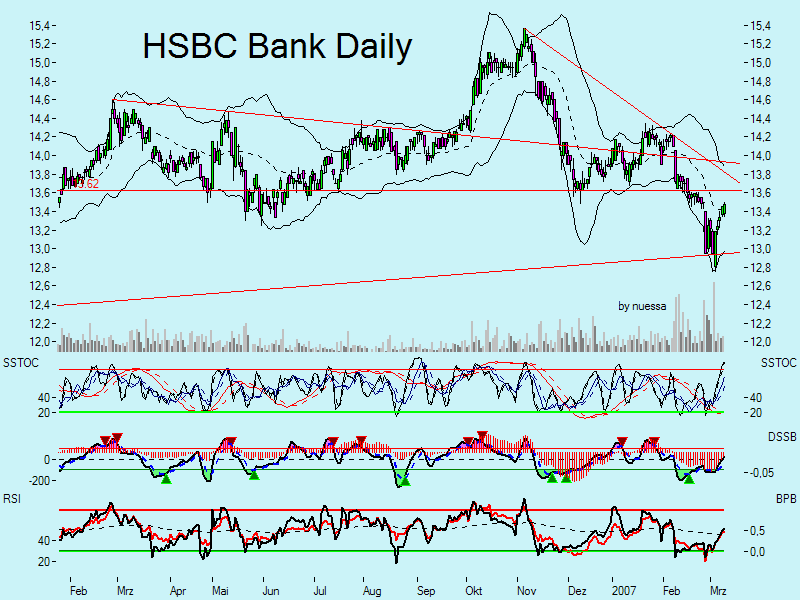Click the HSBC Bank Daily chart title
800x600 pixels.
click(x=278, y=46)
